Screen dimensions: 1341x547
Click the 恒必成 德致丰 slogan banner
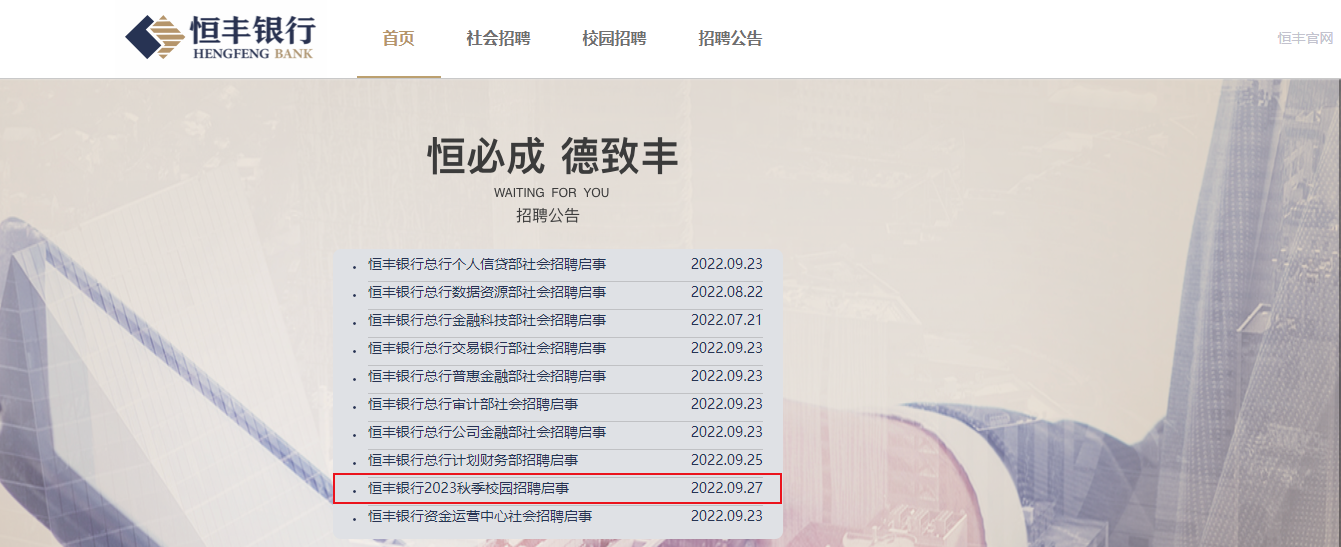pos(554,157)
